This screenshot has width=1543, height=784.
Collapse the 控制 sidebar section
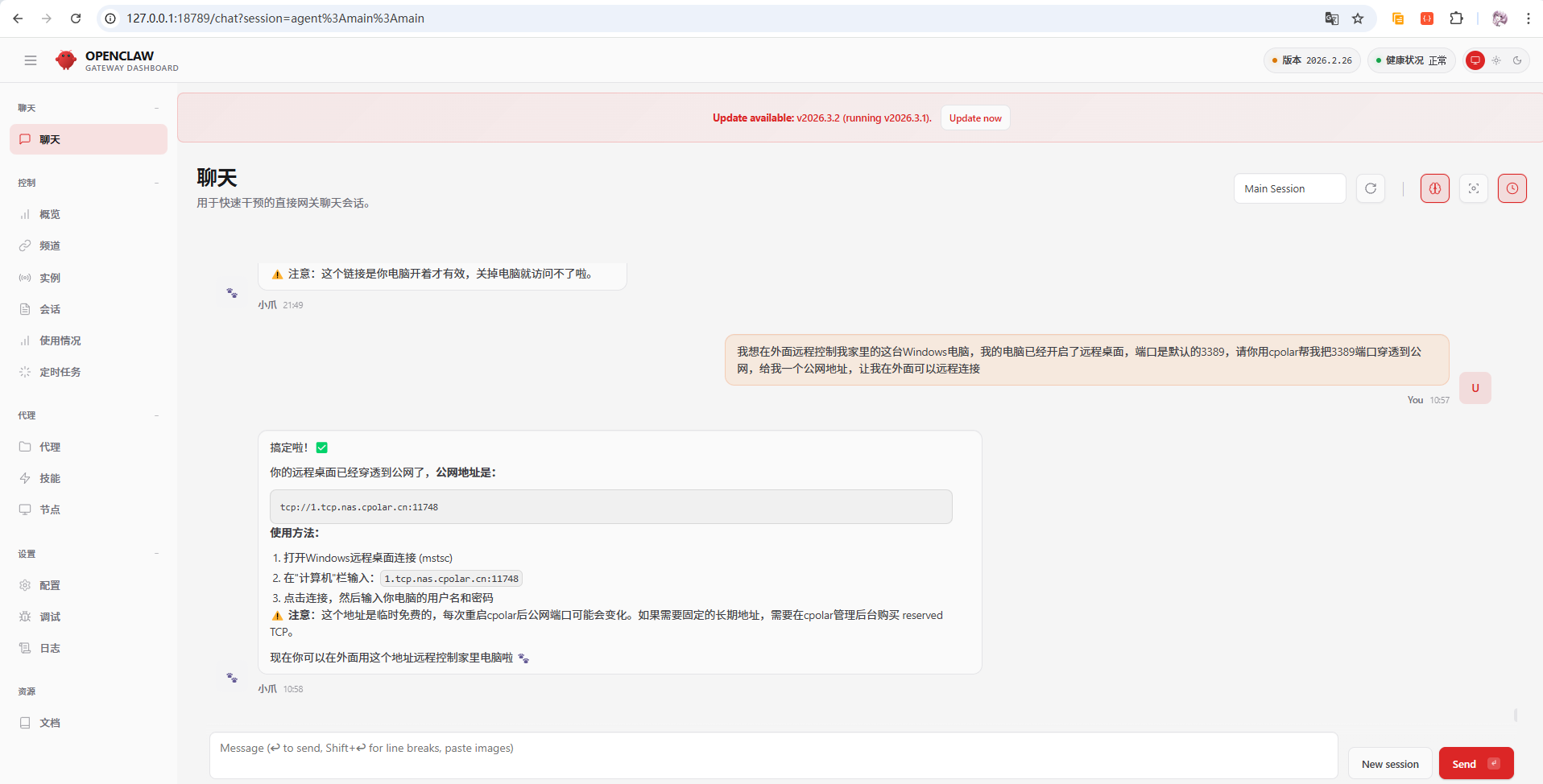(156, 183)
